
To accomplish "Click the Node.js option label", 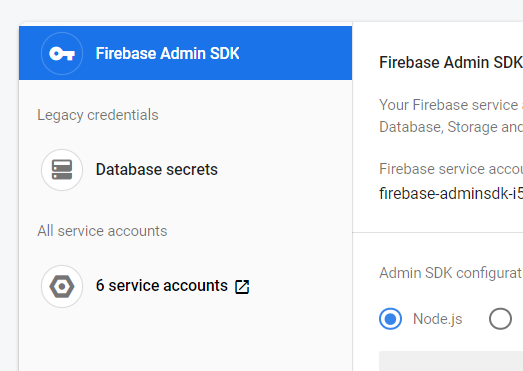I will point(437,319).
